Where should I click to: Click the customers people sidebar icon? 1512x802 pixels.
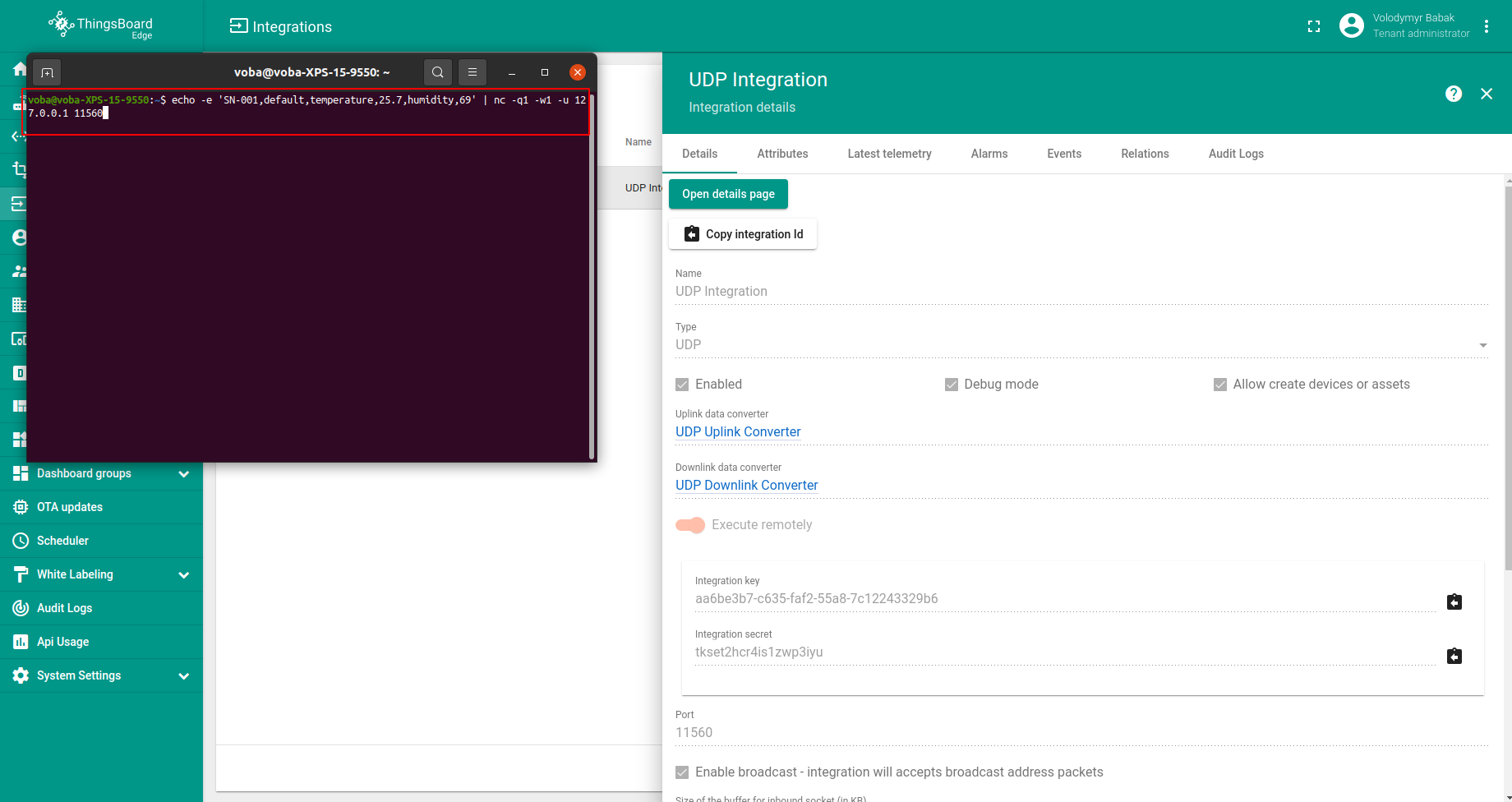(x=19, y=271)
